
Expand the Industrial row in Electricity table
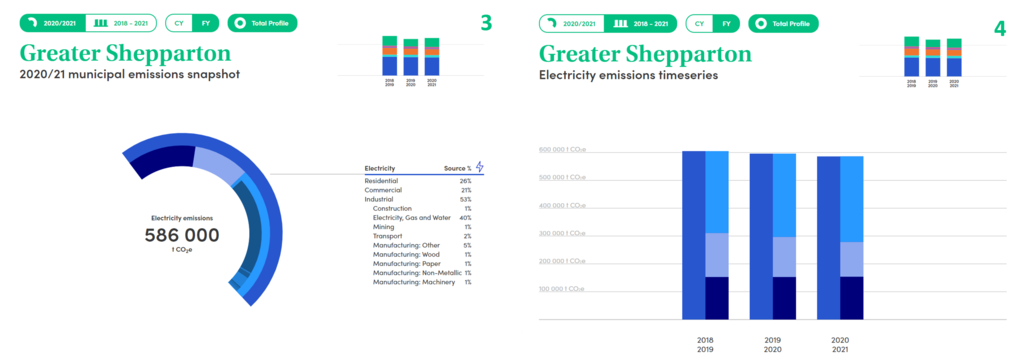click(418, 199)
